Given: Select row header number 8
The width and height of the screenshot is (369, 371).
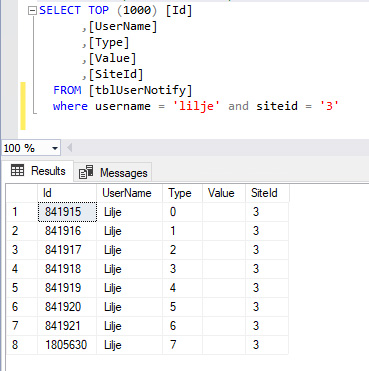Looking at the screenshot, I should [22, 345].
